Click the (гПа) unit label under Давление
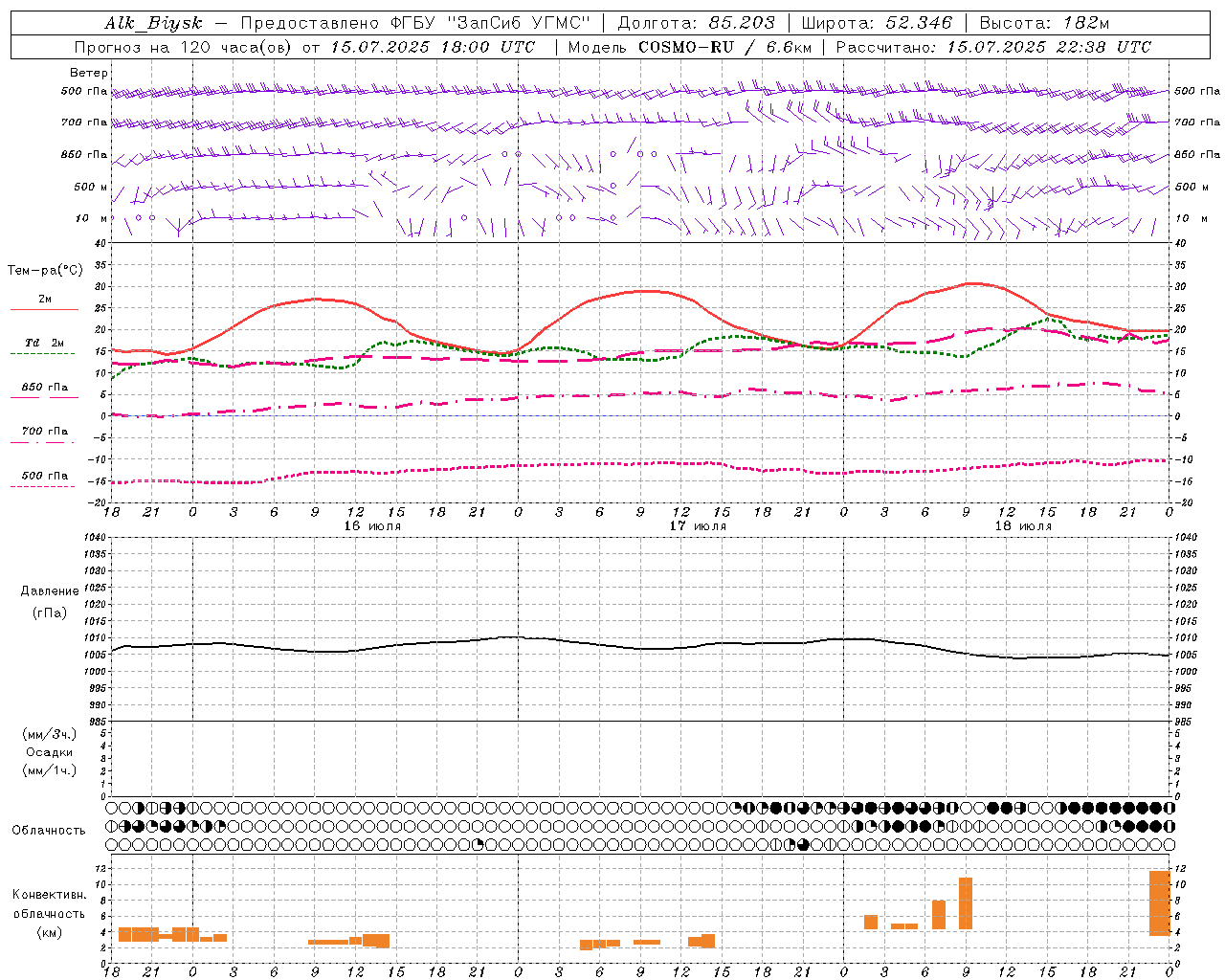Image resolution: width=1225 pixels, height=980 pixels. [50, 612]
